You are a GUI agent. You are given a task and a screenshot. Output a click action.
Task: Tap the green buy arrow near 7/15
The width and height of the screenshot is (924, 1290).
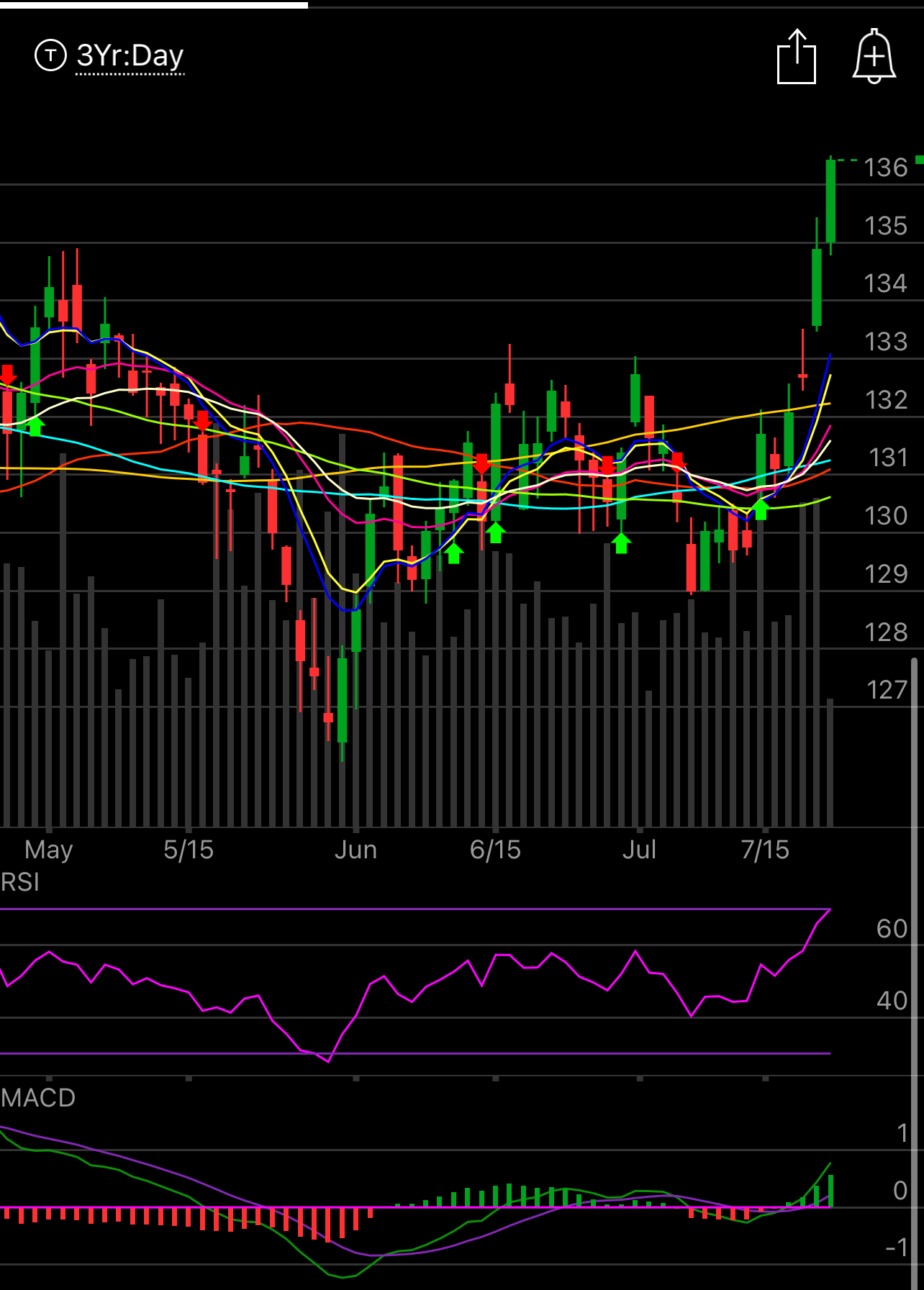pos(761,509)
